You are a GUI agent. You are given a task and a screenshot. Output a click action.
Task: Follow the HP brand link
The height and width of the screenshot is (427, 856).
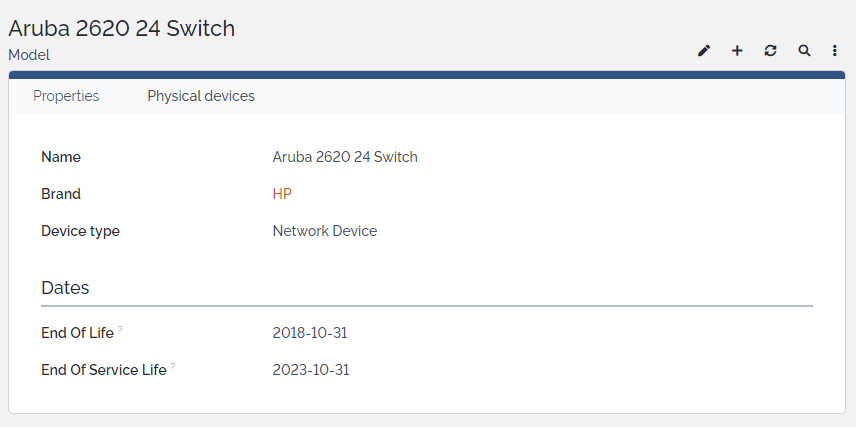(x=282, y=194)
